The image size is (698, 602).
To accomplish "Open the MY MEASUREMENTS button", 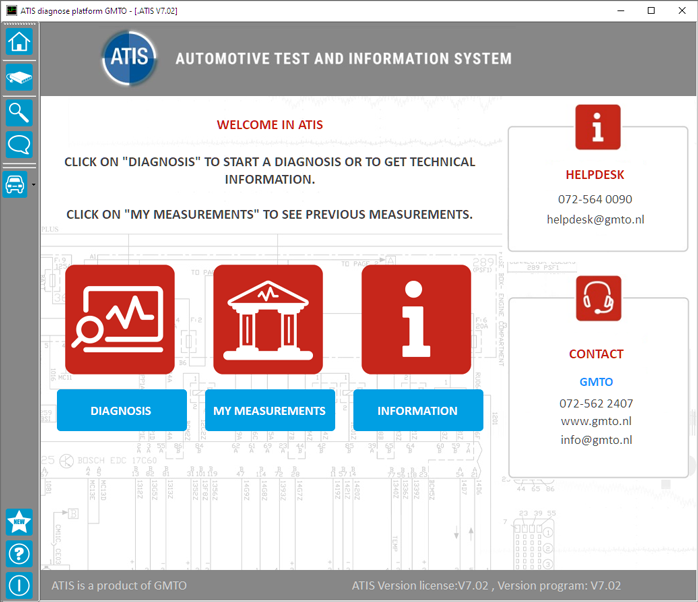I will 270,410.
